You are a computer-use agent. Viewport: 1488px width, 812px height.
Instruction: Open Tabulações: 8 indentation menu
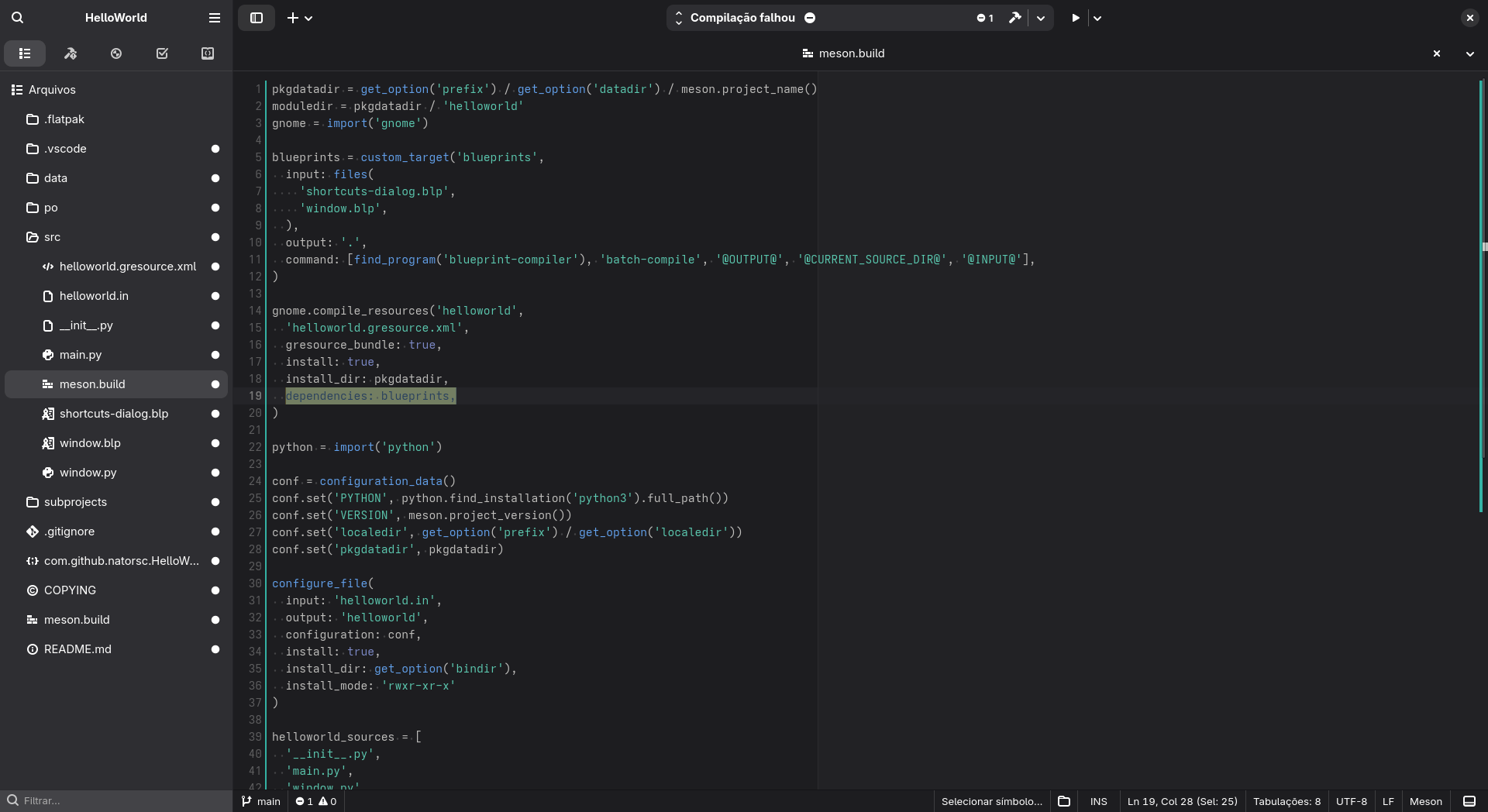pos(1286,801)
